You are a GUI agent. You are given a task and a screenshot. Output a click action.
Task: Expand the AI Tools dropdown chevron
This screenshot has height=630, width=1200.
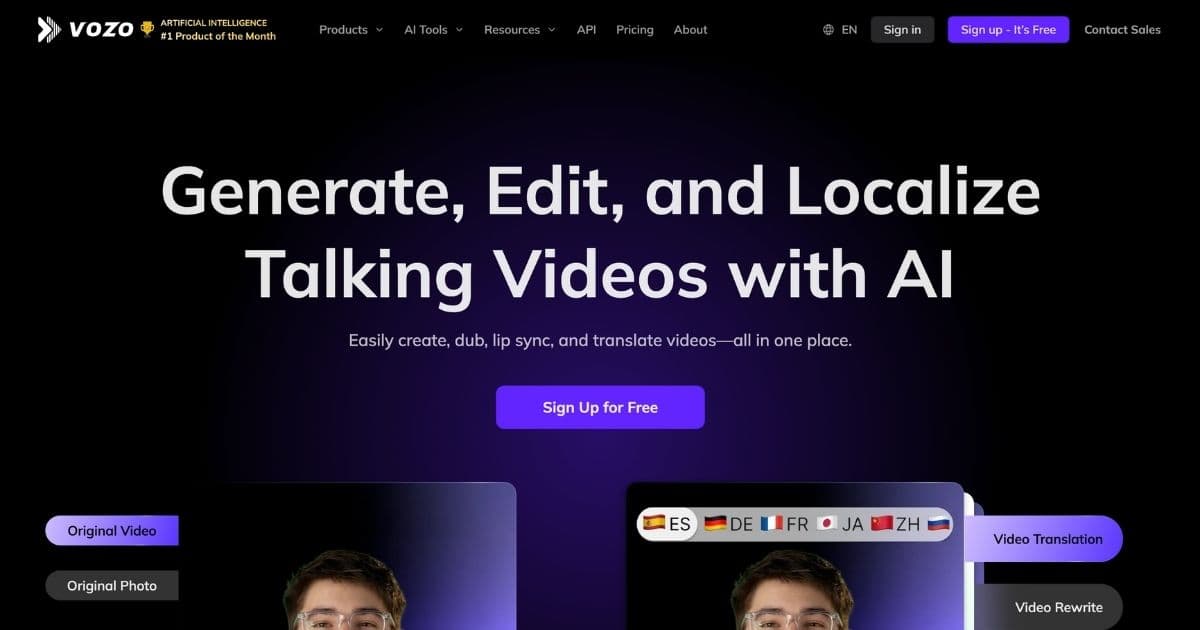click(x=459, y=30)
